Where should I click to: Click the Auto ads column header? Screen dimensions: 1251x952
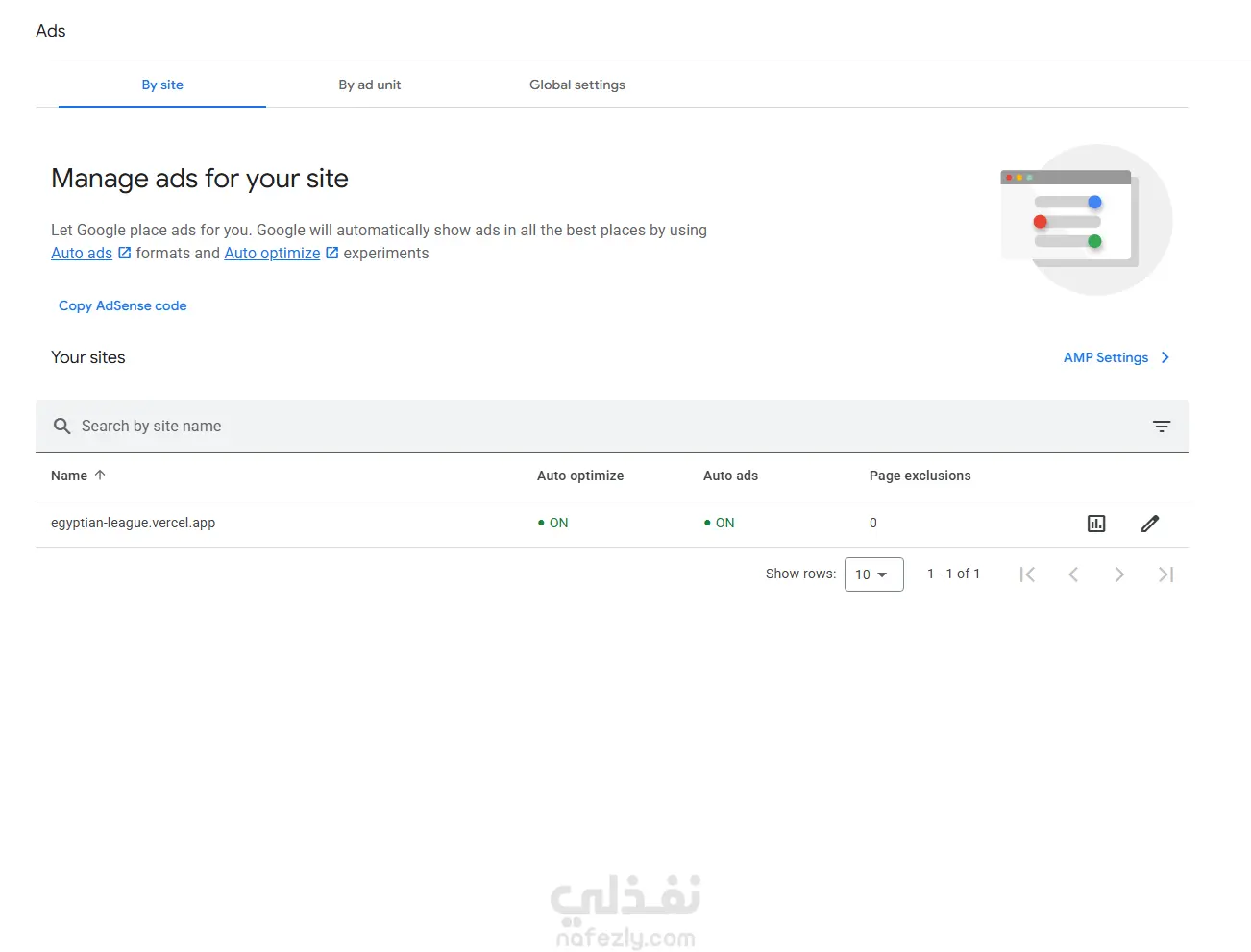click(730, 476)
